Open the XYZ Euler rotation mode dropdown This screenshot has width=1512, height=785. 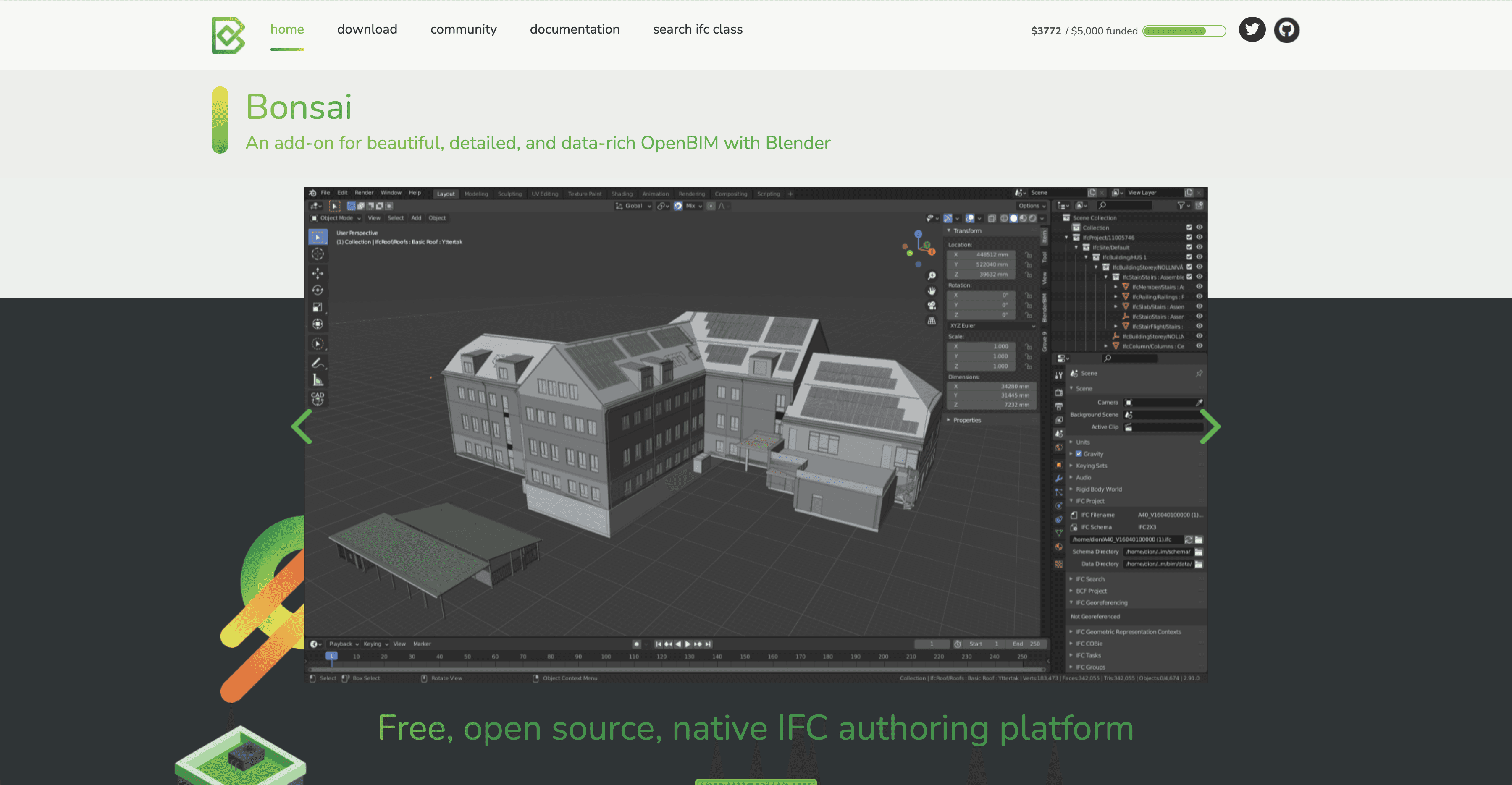coord(992,326)
